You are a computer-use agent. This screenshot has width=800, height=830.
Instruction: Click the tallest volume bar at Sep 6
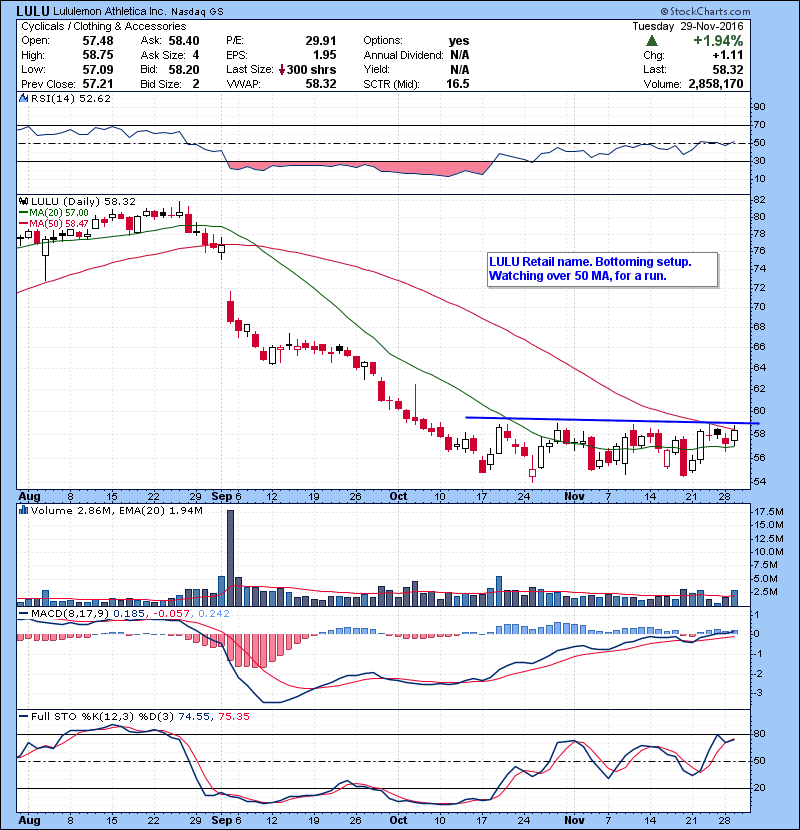(x=230, y=558)
